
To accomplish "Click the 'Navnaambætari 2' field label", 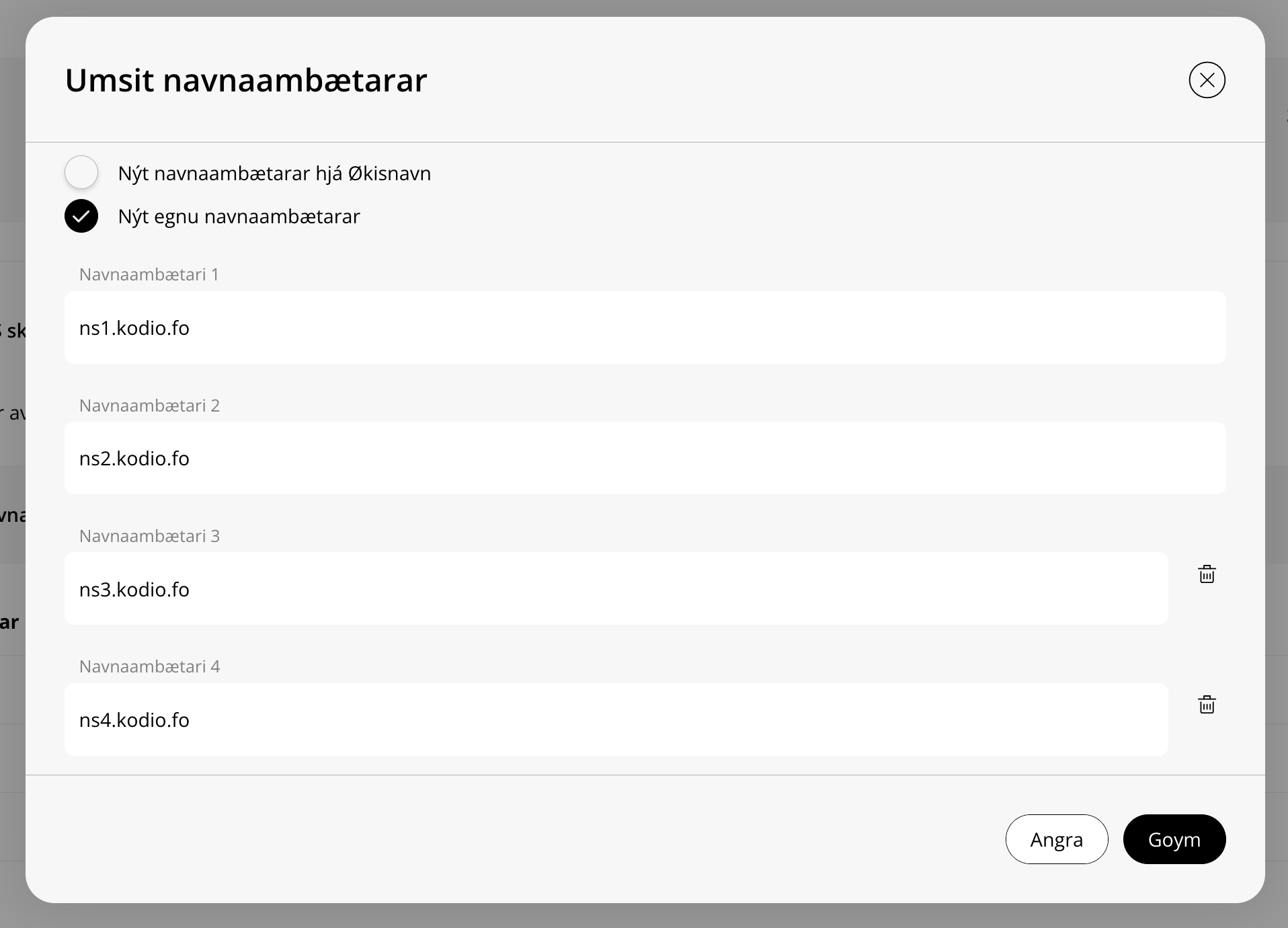I will click(x=149, y=405).
